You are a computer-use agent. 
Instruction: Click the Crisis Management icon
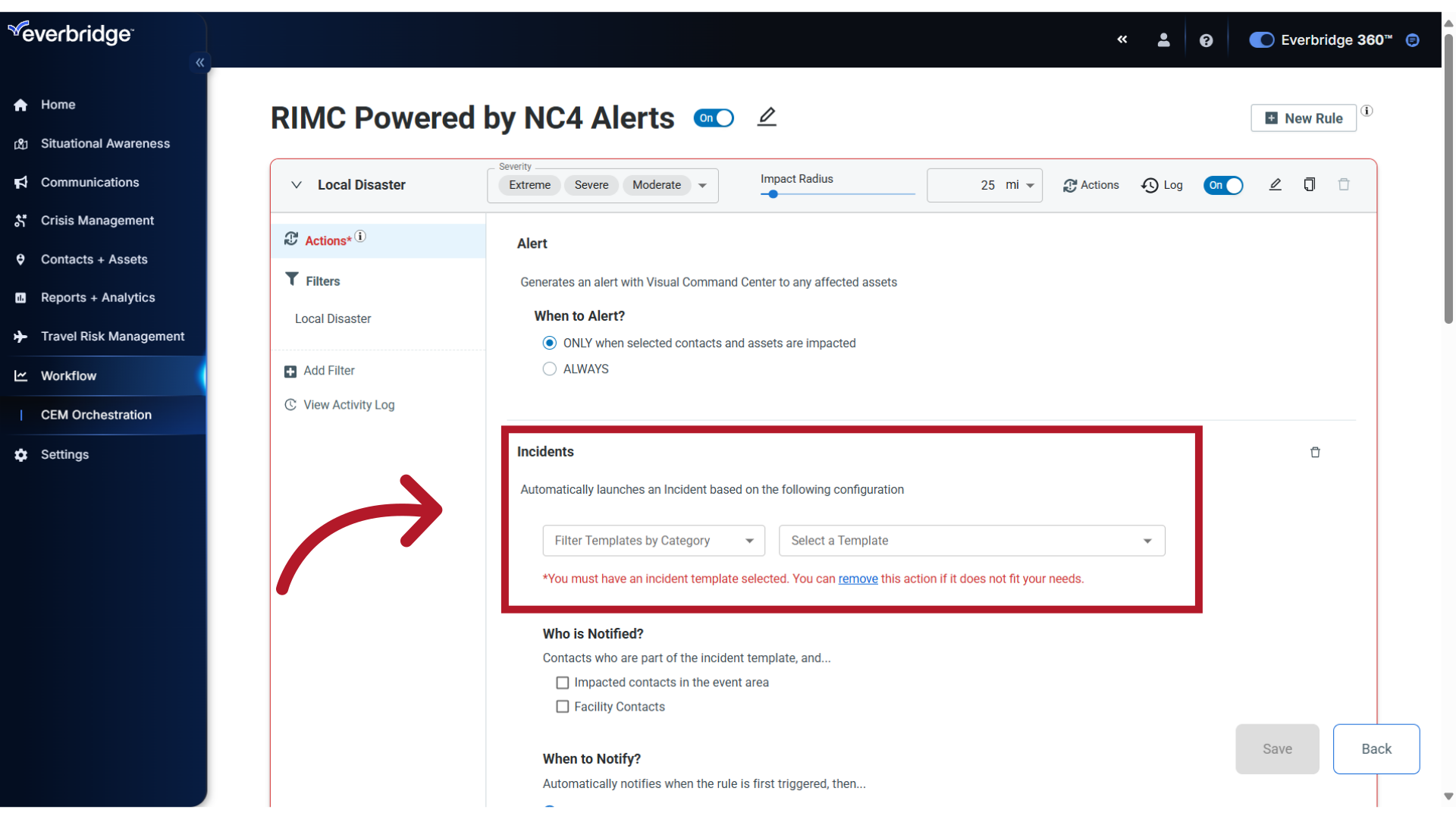pos(20,221)
